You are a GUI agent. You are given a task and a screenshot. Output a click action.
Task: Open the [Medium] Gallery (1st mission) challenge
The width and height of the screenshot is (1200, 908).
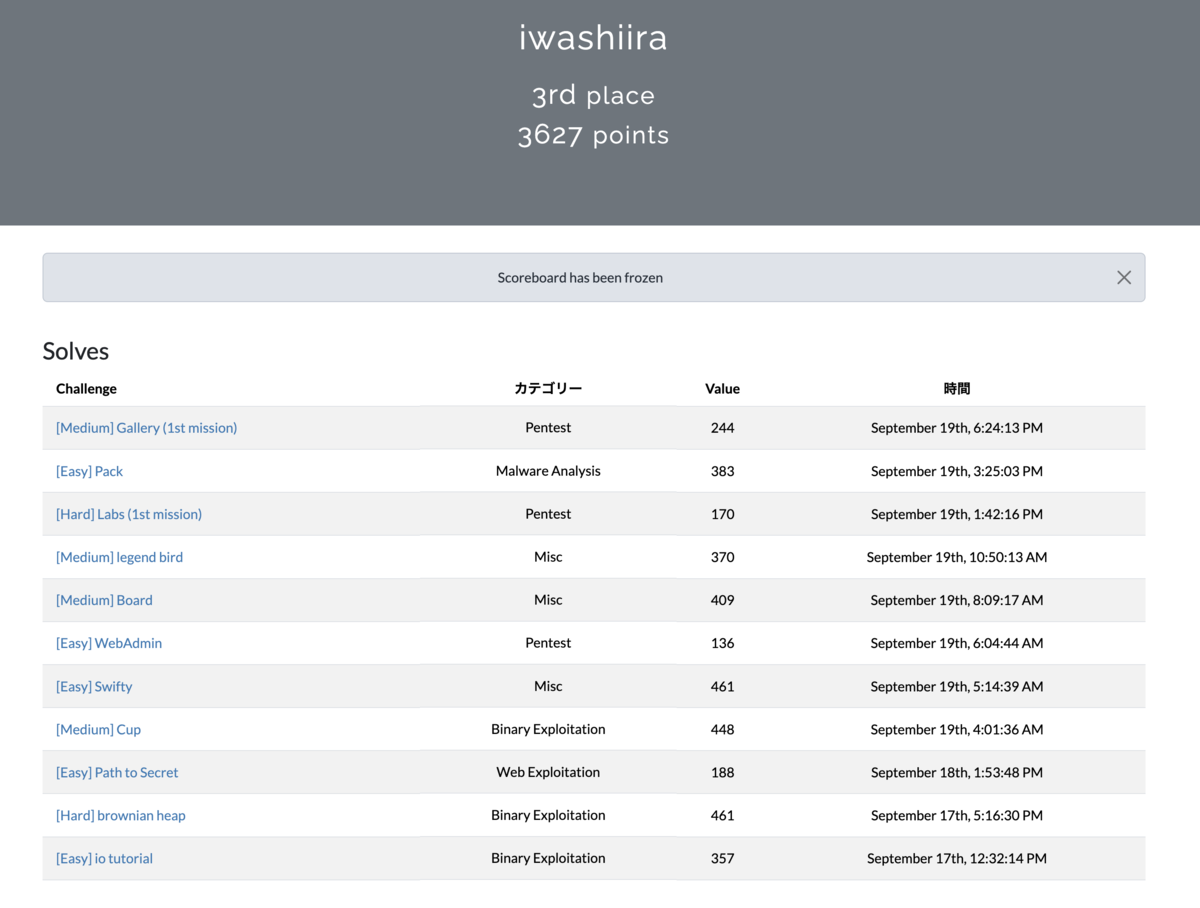(147, 428)
